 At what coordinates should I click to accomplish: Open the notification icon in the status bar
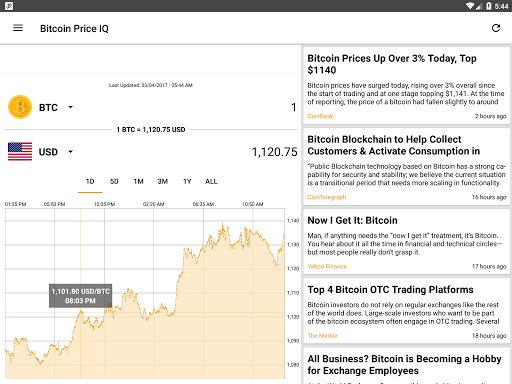click(9, 6)
